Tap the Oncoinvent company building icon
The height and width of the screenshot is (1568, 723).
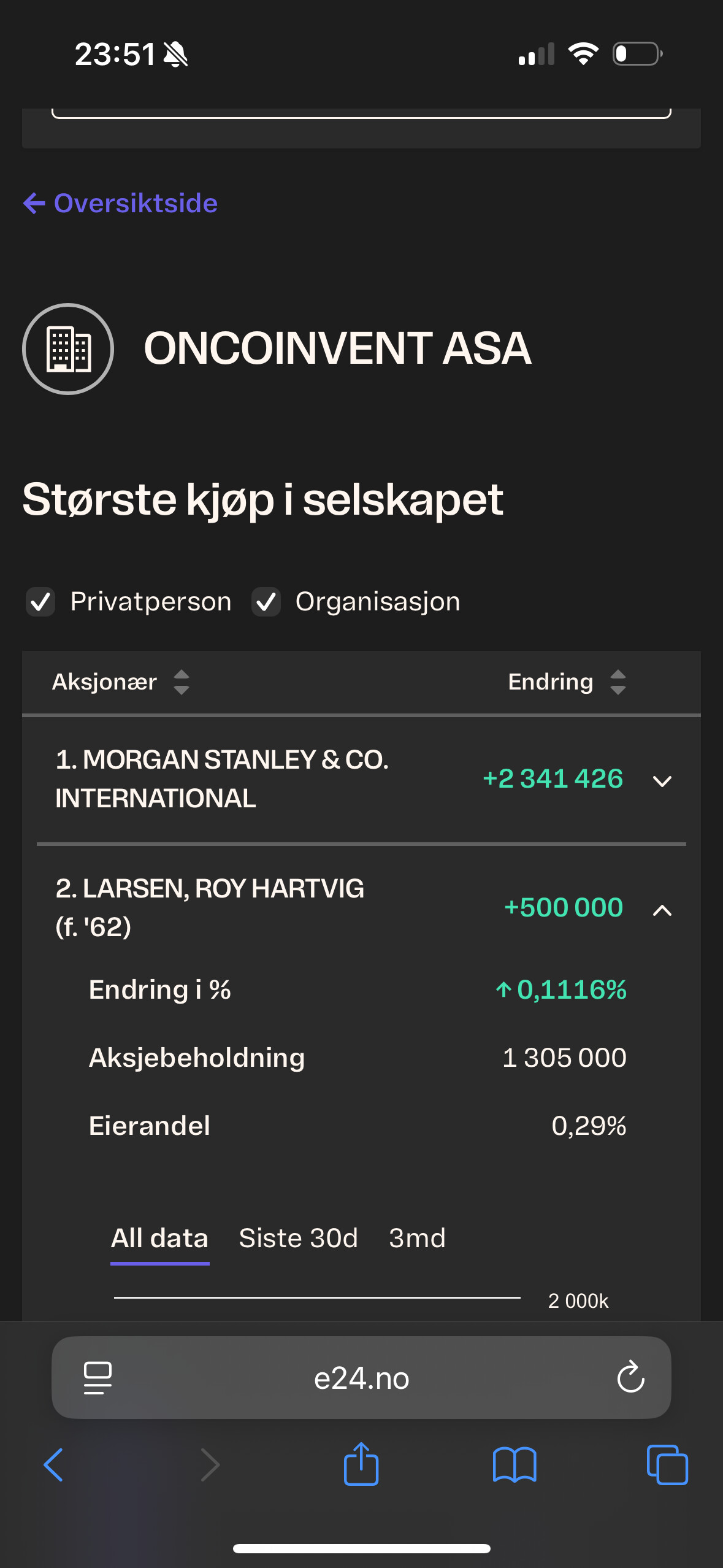[68, 348]
